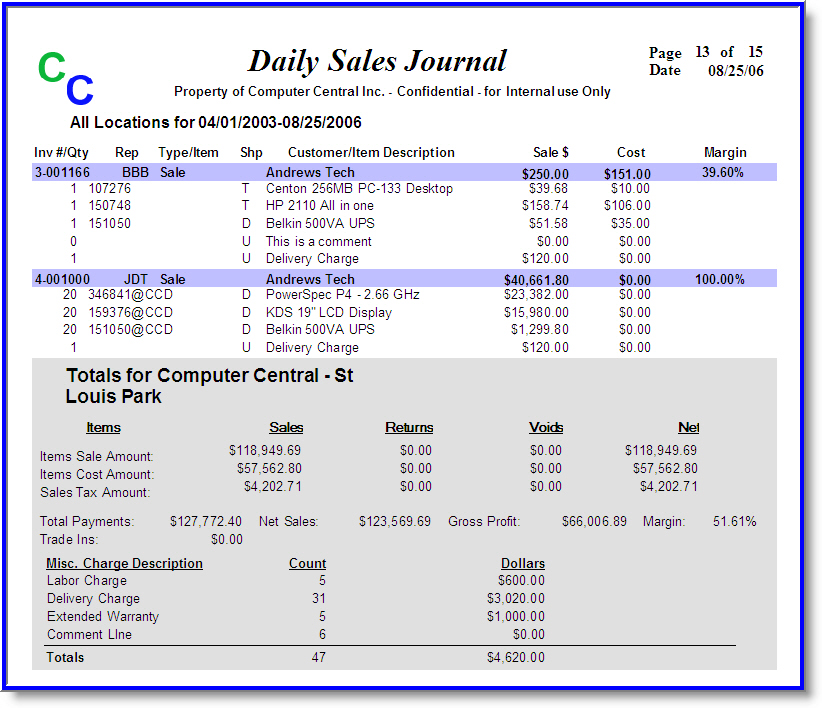The height and width of the screenshot is (708, 822).
Task: Click the CC company logo
Action: pos(66,78)
